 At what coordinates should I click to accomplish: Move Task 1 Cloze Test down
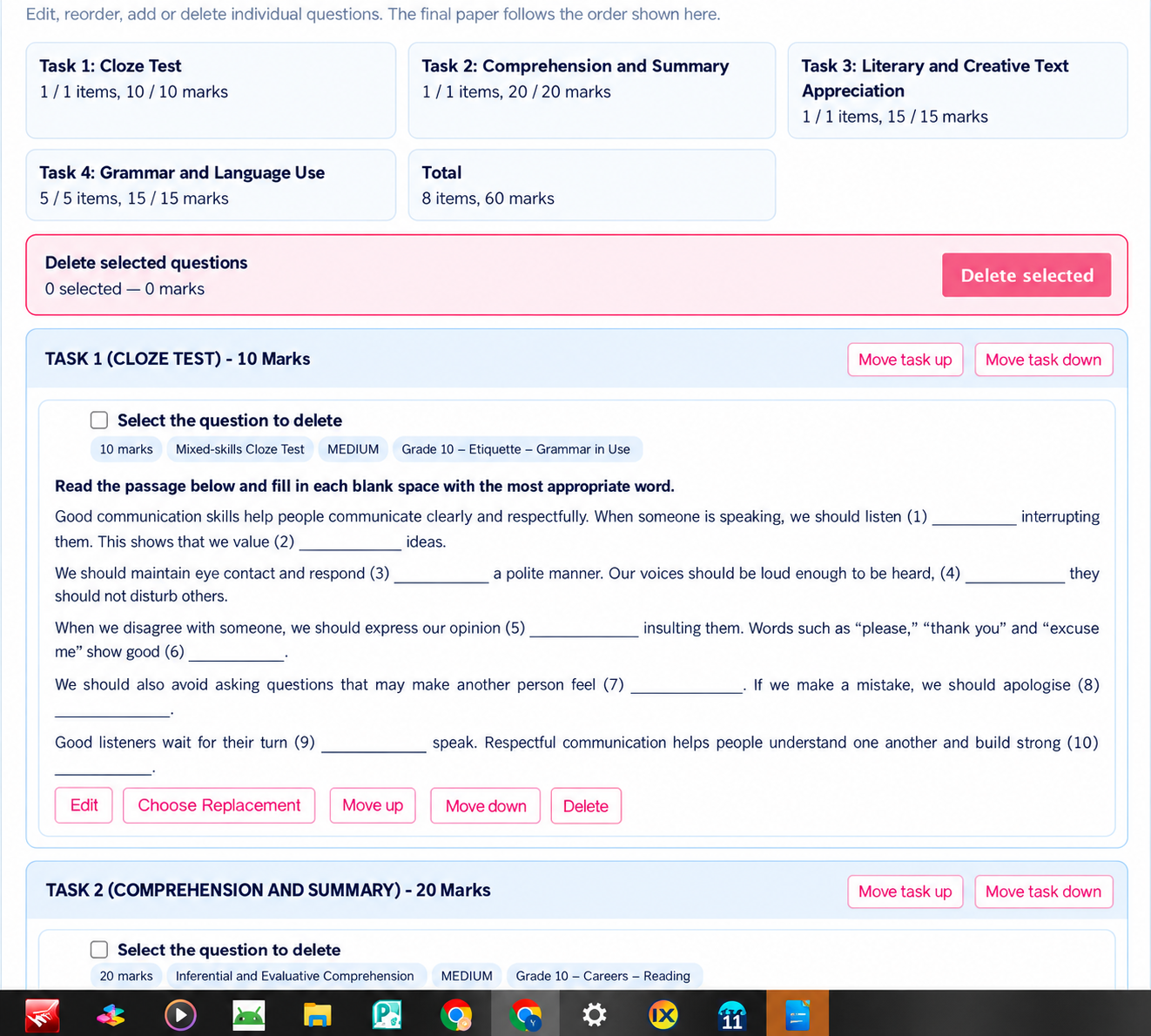pos(1043,360)
